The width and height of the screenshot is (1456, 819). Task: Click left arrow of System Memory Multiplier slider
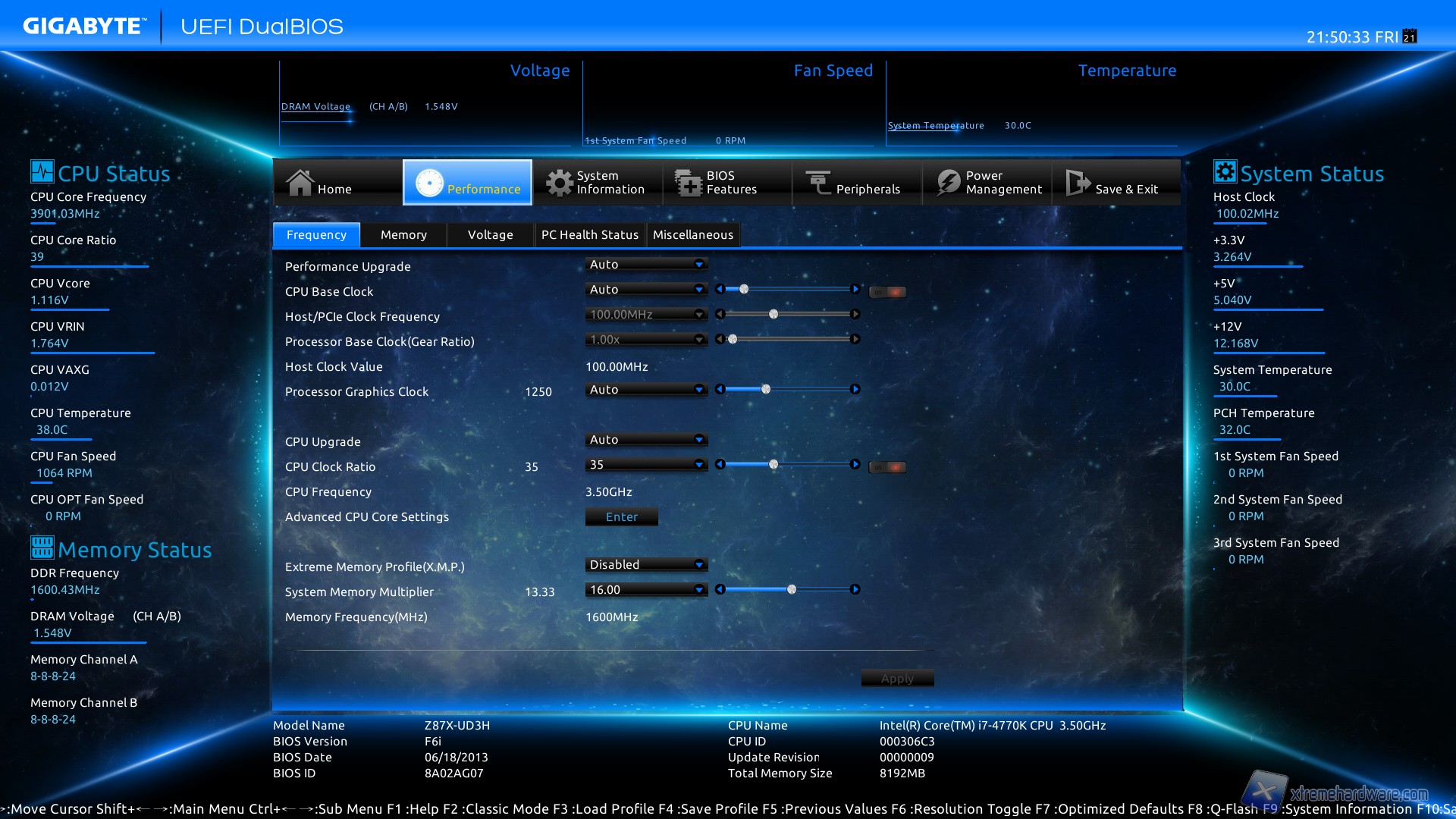720,589
